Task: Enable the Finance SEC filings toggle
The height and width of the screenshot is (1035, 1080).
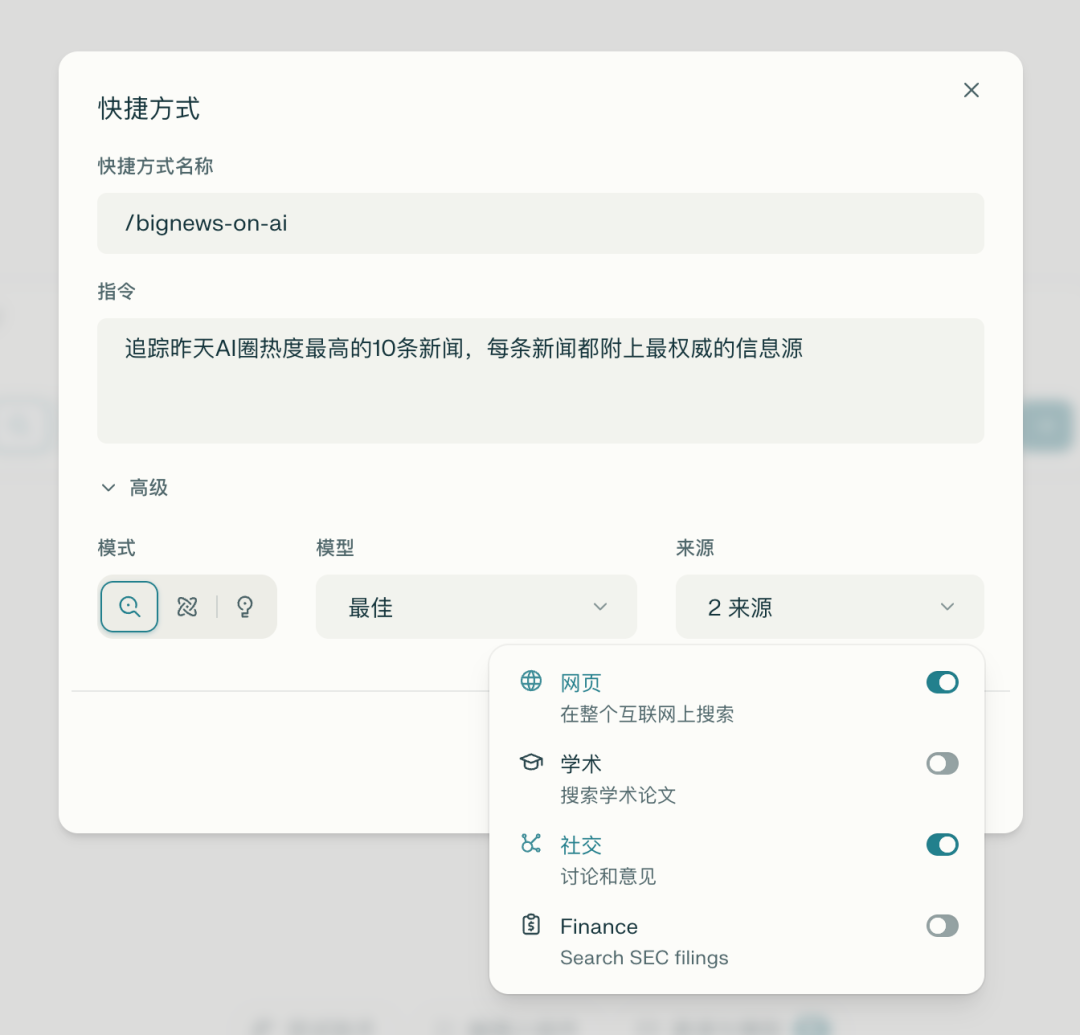Action: pos(941,926)
